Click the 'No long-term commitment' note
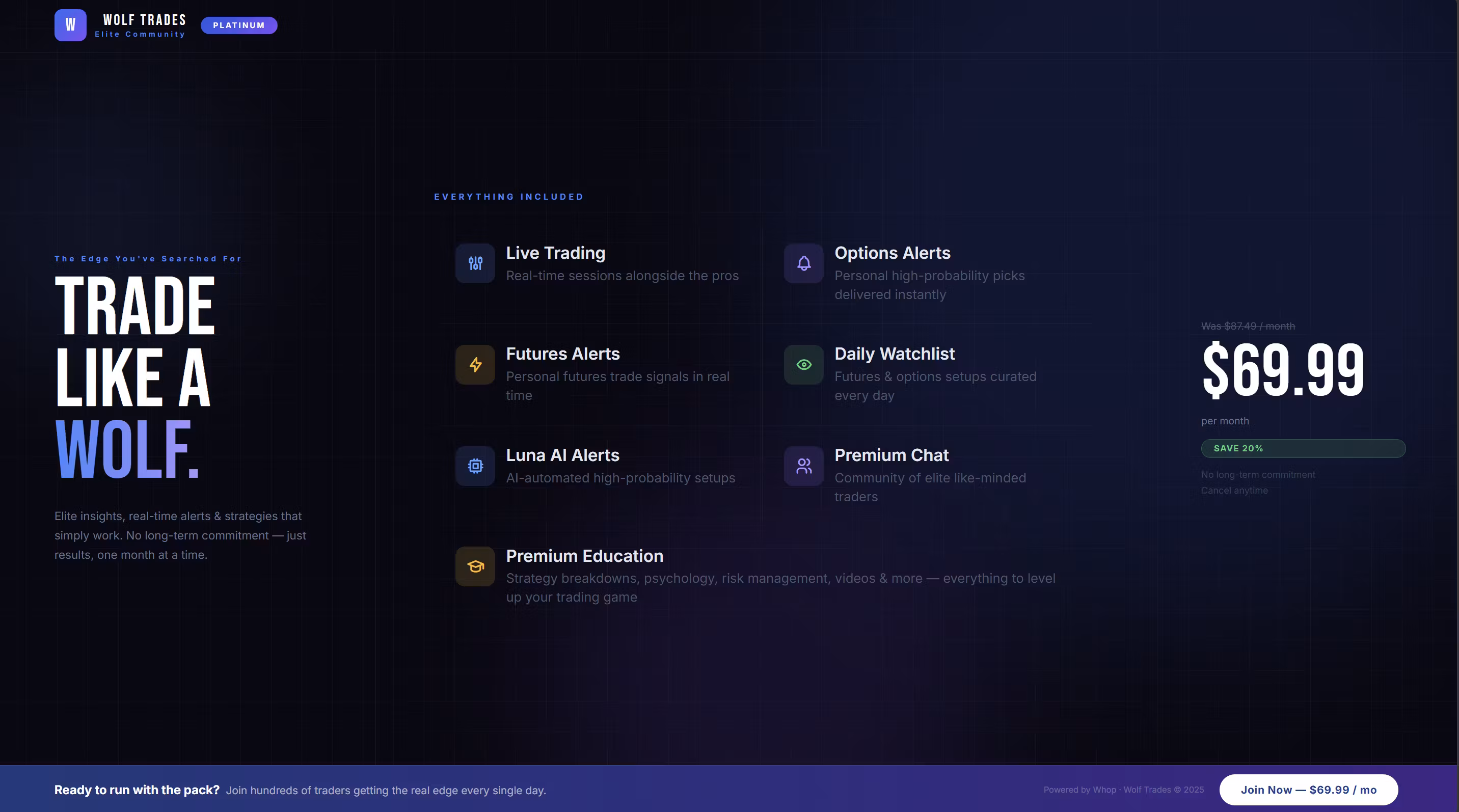Screen dimensions: 1459x812 pos(1258,475)
